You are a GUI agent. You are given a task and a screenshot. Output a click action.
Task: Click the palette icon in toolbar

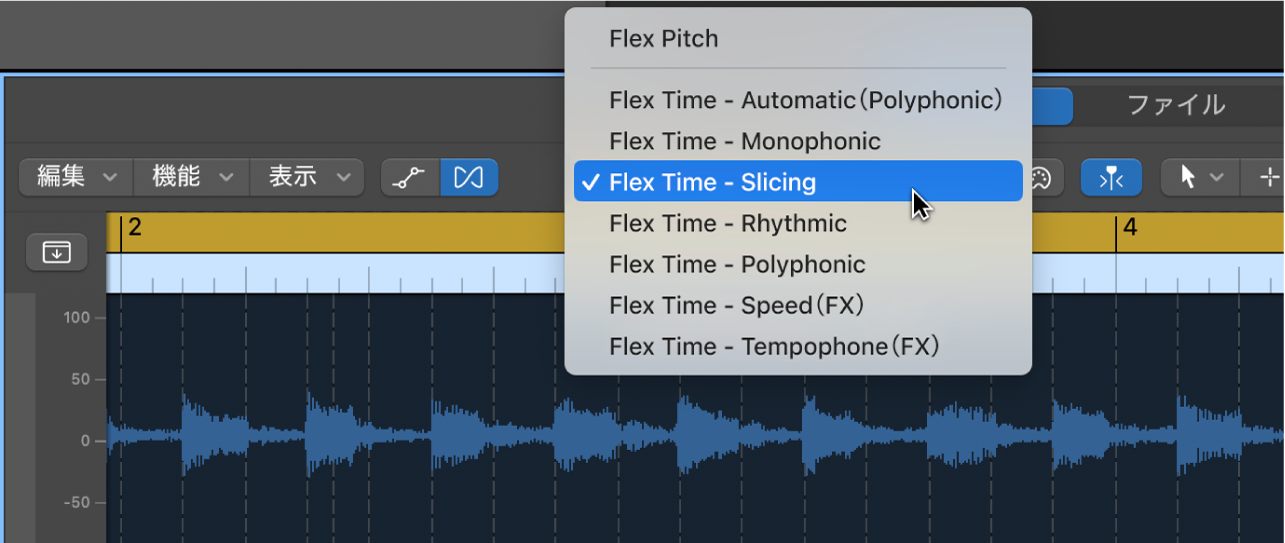1041,178
